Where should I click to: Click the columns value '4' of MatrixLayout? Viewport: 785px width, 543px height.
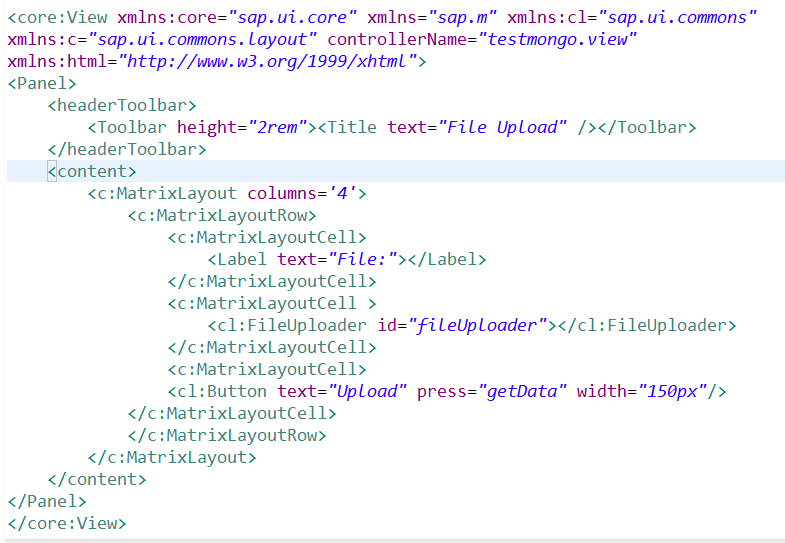point(342,193)
